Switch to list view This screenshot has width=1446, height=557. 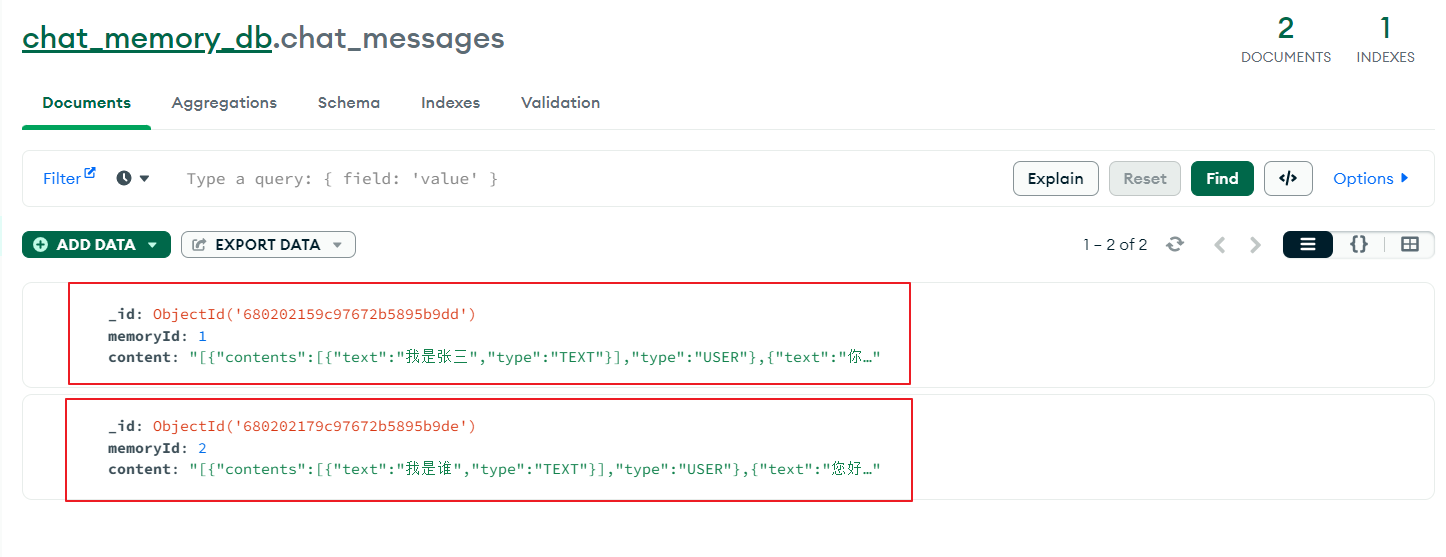(1308, 244)
